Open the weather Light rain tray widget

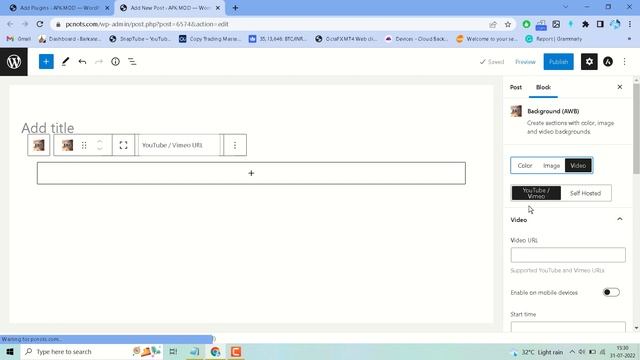(537, 352)
